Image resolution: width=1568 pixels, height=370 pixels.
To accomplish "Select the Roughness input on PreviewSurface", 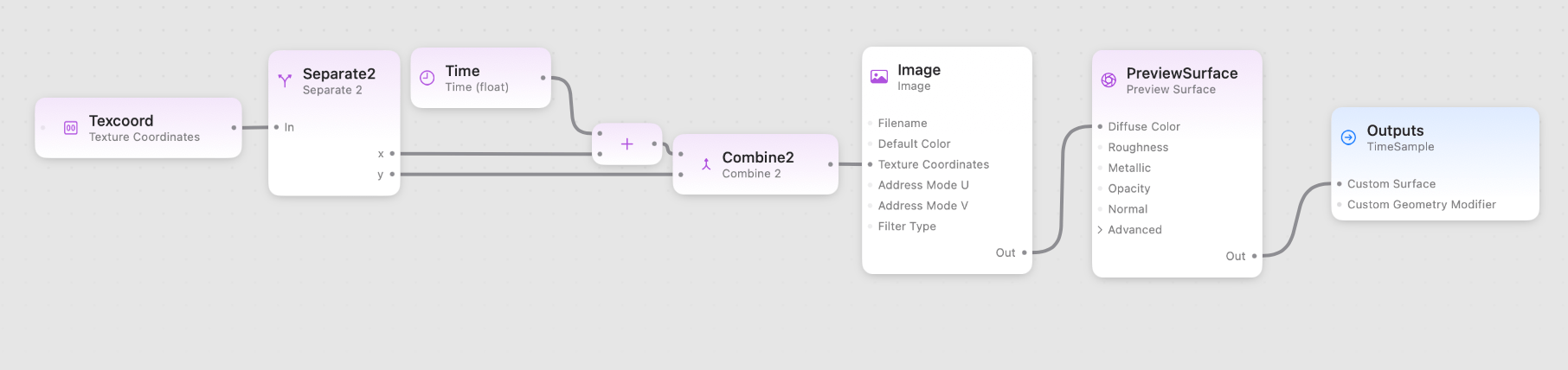I will coord(1138,148).
